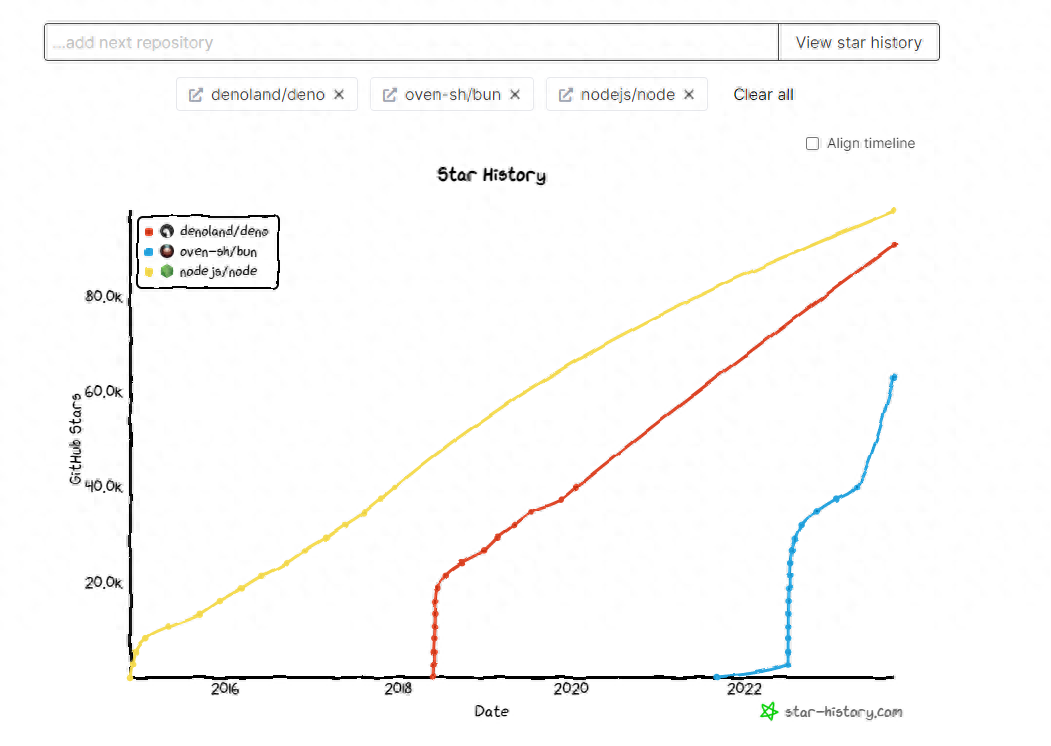Click the yellow nodejs/node legend swatch

[x=149, y=271]
